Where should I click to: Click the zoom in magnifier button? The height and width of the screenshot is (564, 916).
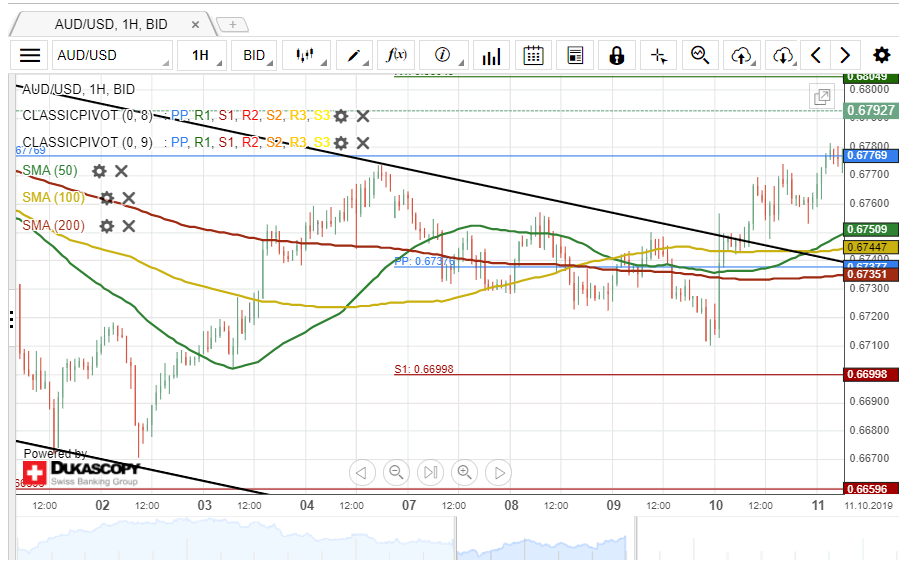click(x=464, y=472)
